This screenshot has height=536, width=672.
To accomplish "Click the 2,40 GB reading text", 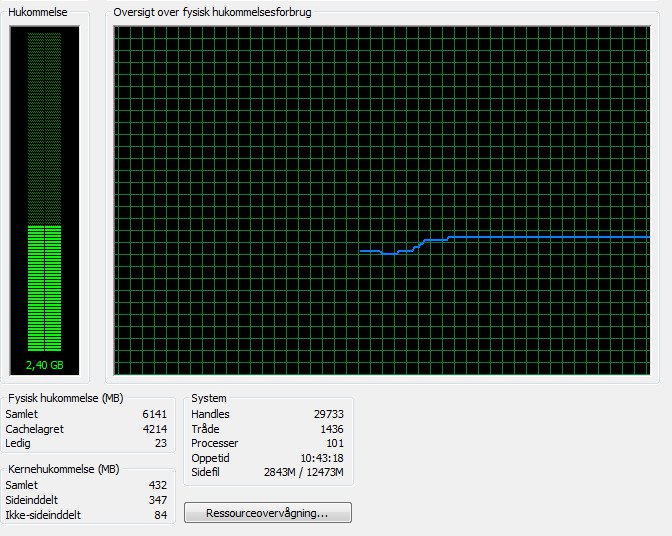I will [x=45, y=365].
